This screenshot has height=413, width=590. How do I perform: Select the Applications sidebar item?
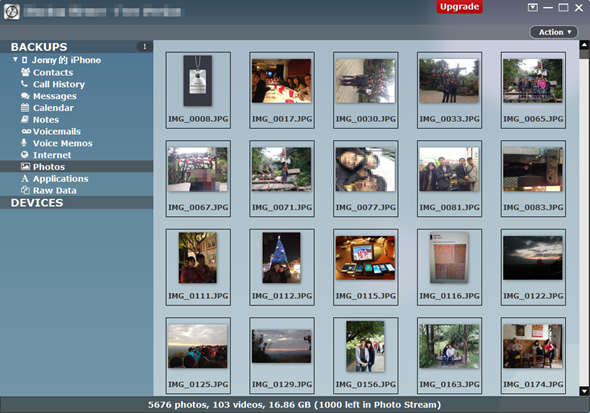coord(61,178)
